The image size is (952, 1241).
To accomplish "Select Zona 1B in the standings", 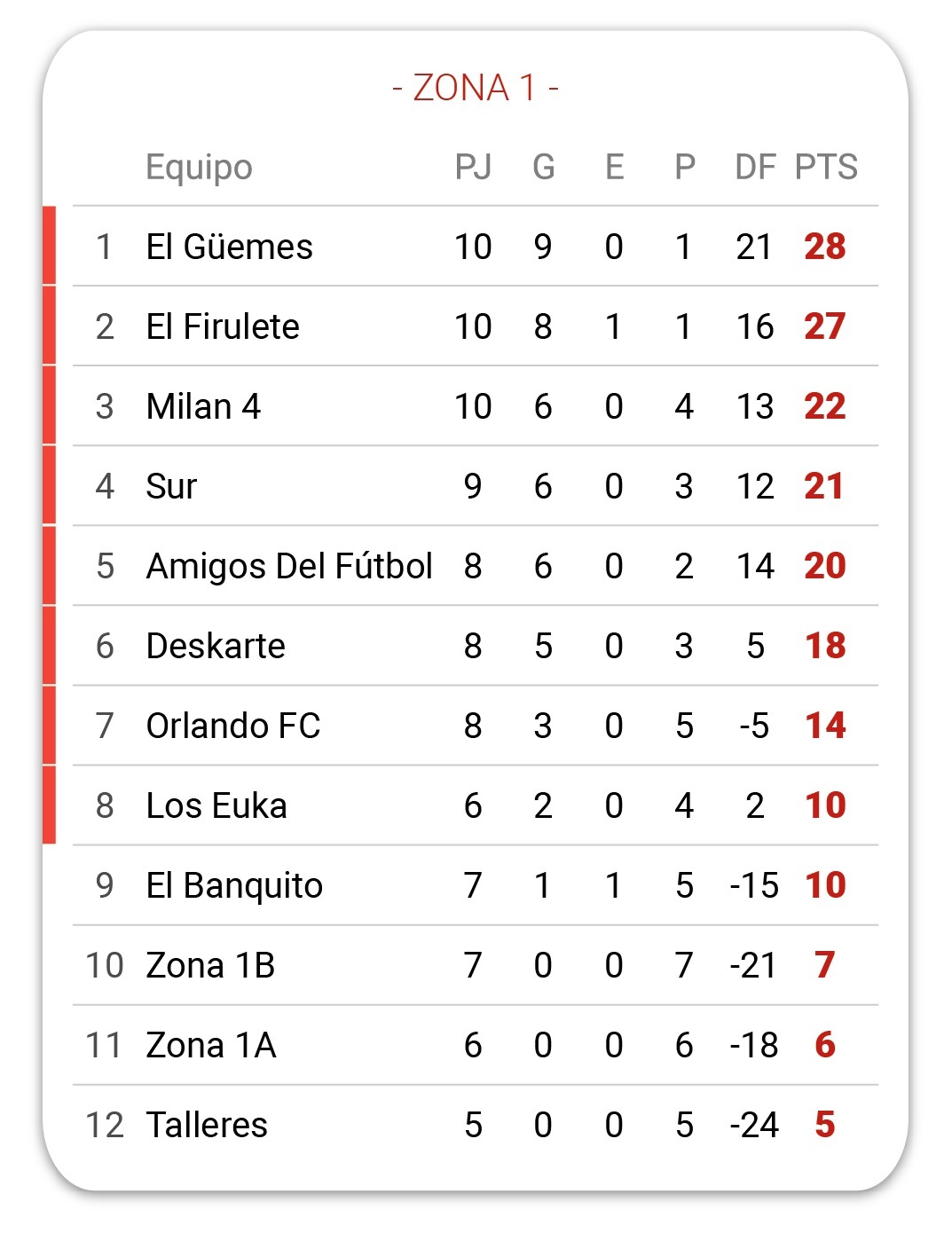I will click(210, 965).
